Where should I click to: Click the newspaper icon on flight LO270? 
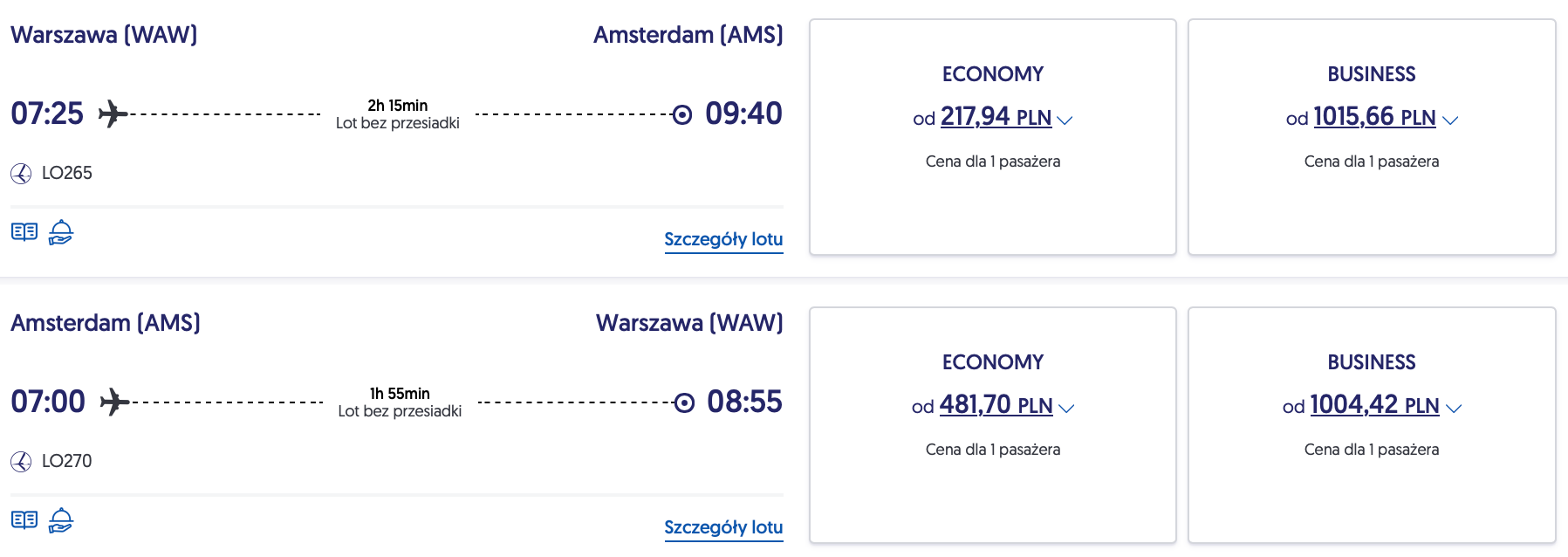24,520
